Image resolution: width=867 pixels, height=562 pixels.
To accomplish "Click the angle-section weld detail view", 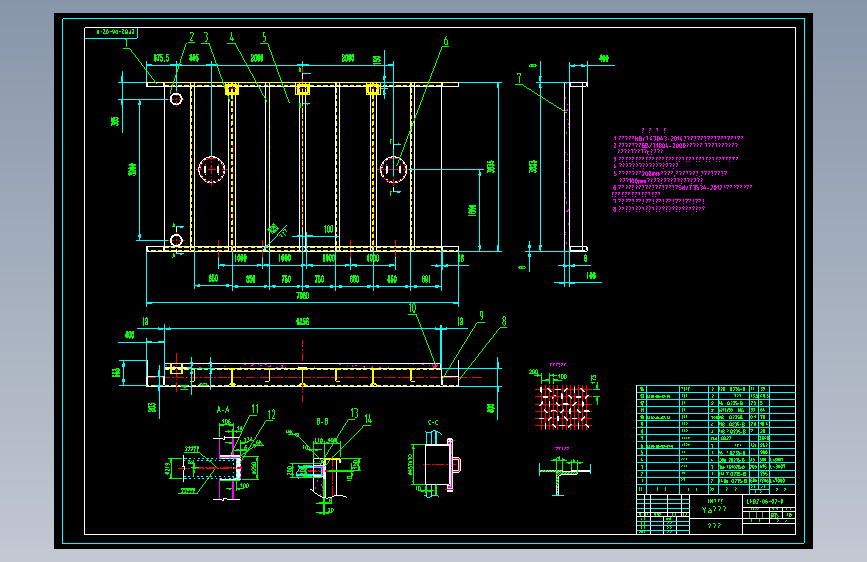I will [x=565, y=474].
